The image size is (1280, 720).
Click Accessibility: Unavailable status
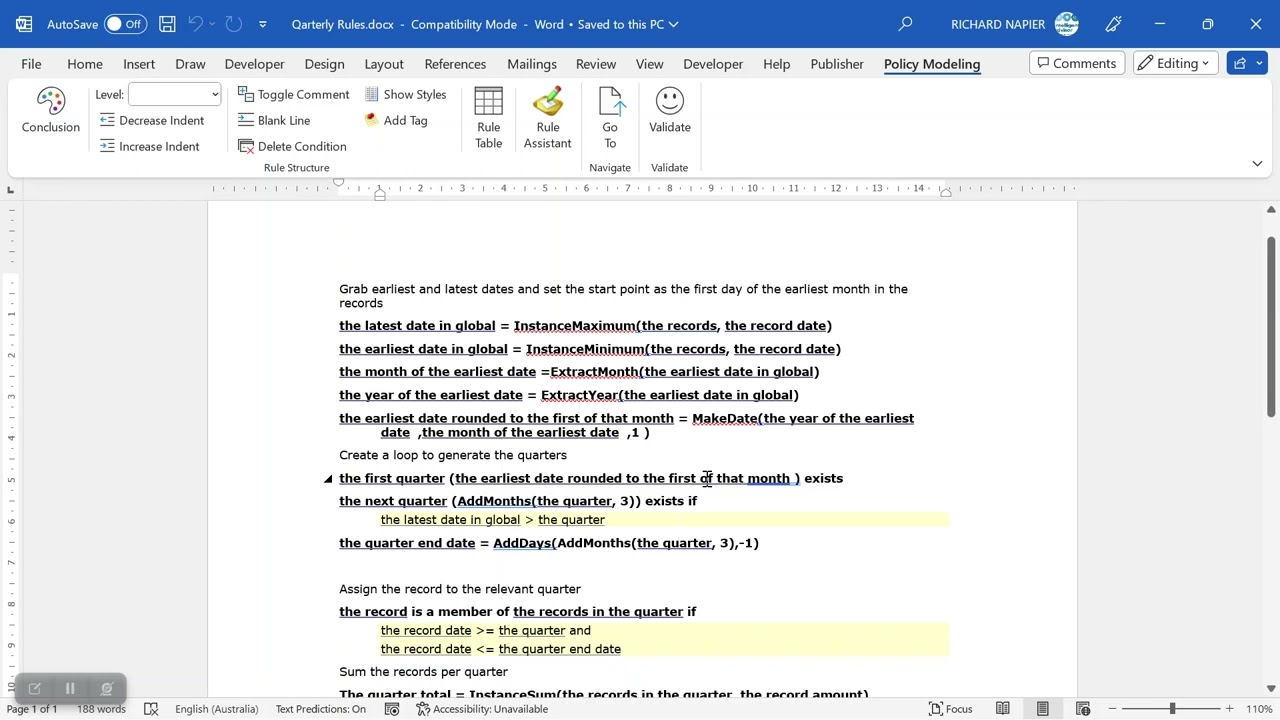(x=482, y=709)
